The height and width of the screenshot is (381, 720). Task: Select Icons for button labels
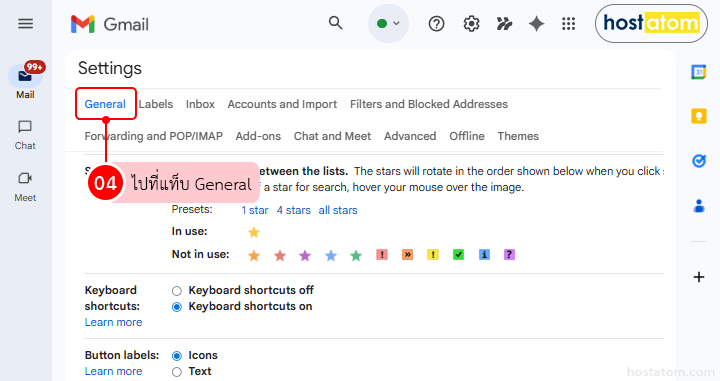coord(177,356)
